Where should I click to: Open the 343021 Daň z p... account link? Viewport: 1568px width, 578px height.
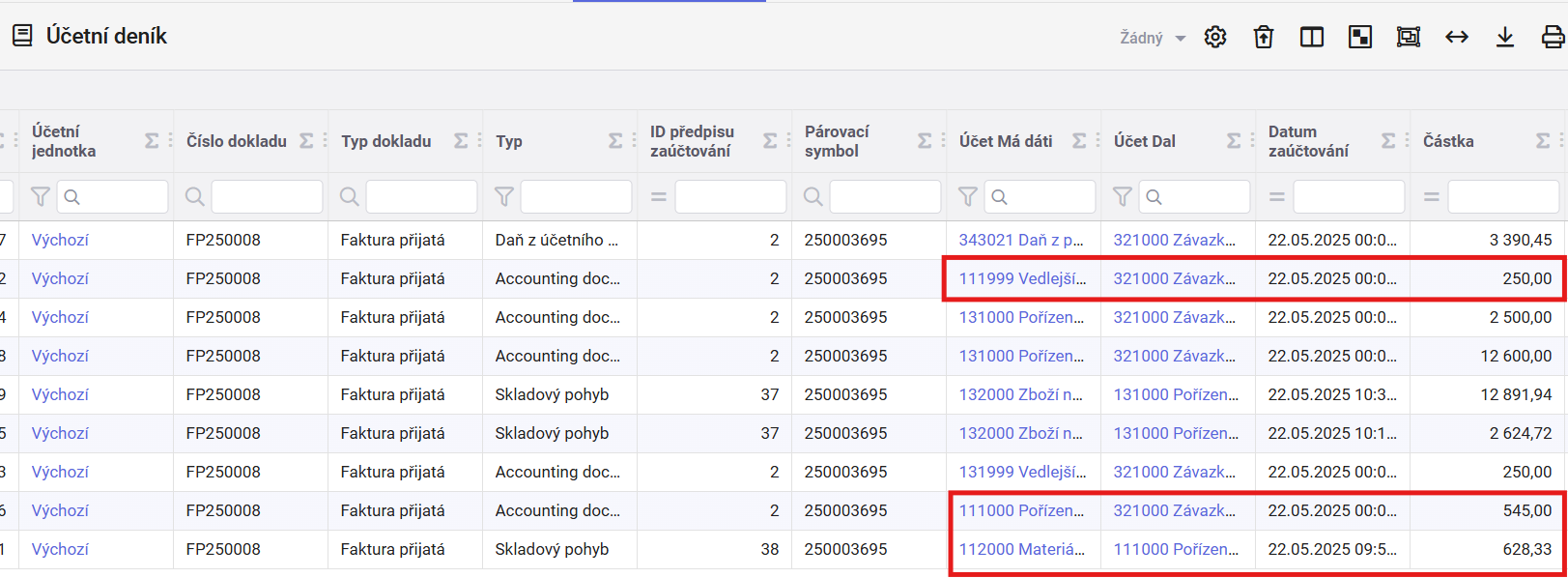click(1021, 240)
